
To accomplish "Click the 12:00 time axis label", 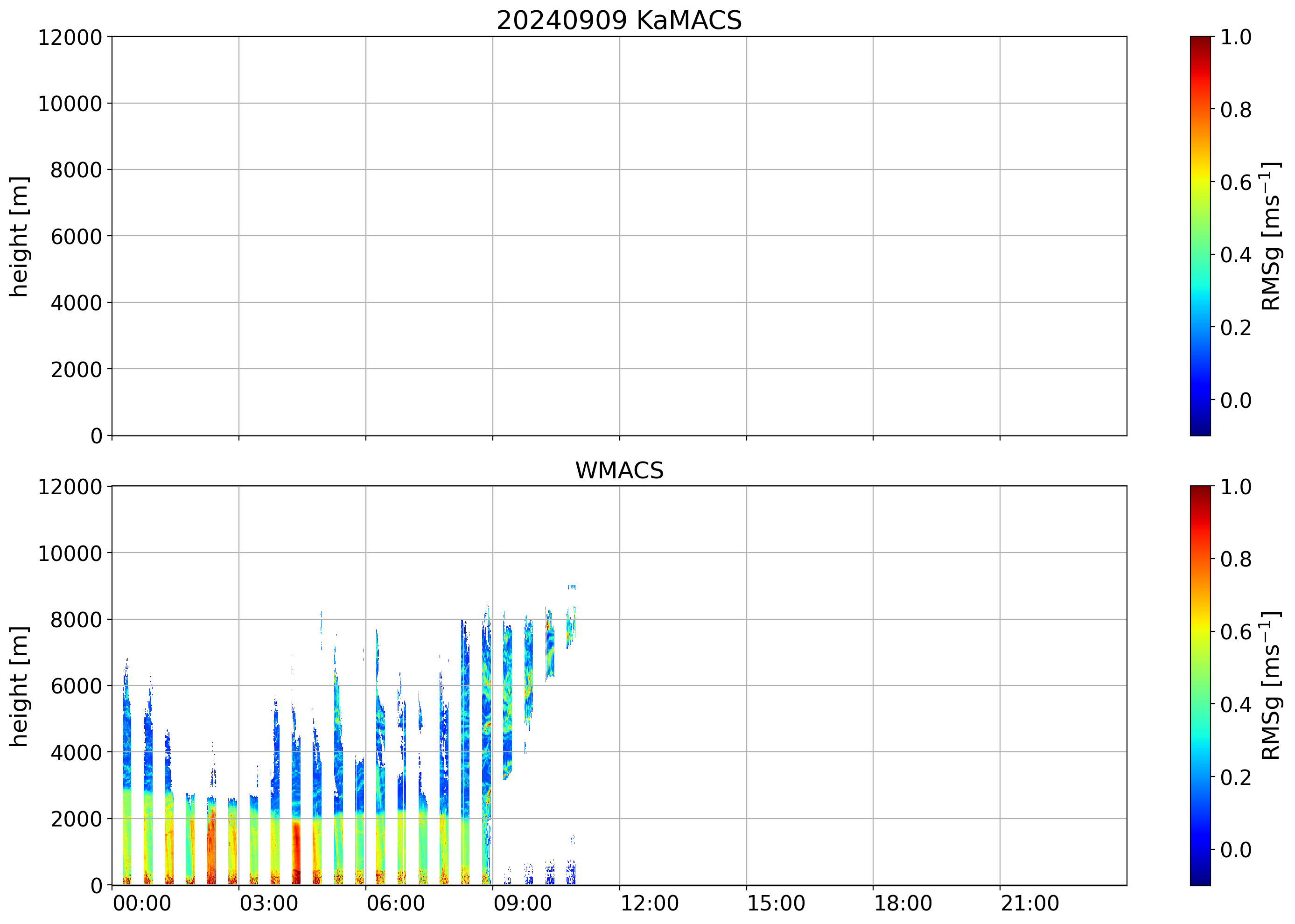I will coord(649,903).
